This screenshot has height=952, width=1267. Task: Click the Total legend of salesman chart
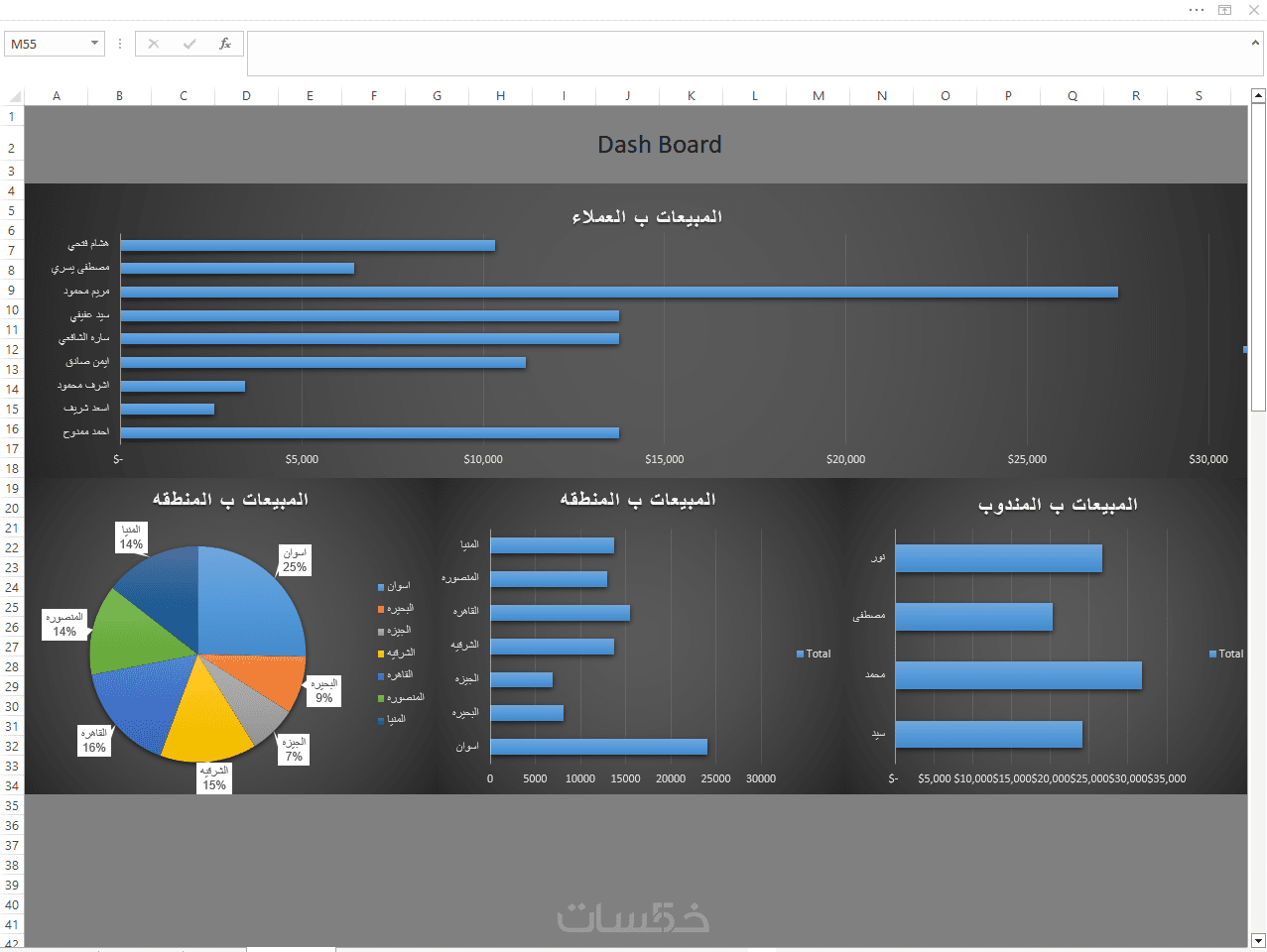tap(1226, 654)
